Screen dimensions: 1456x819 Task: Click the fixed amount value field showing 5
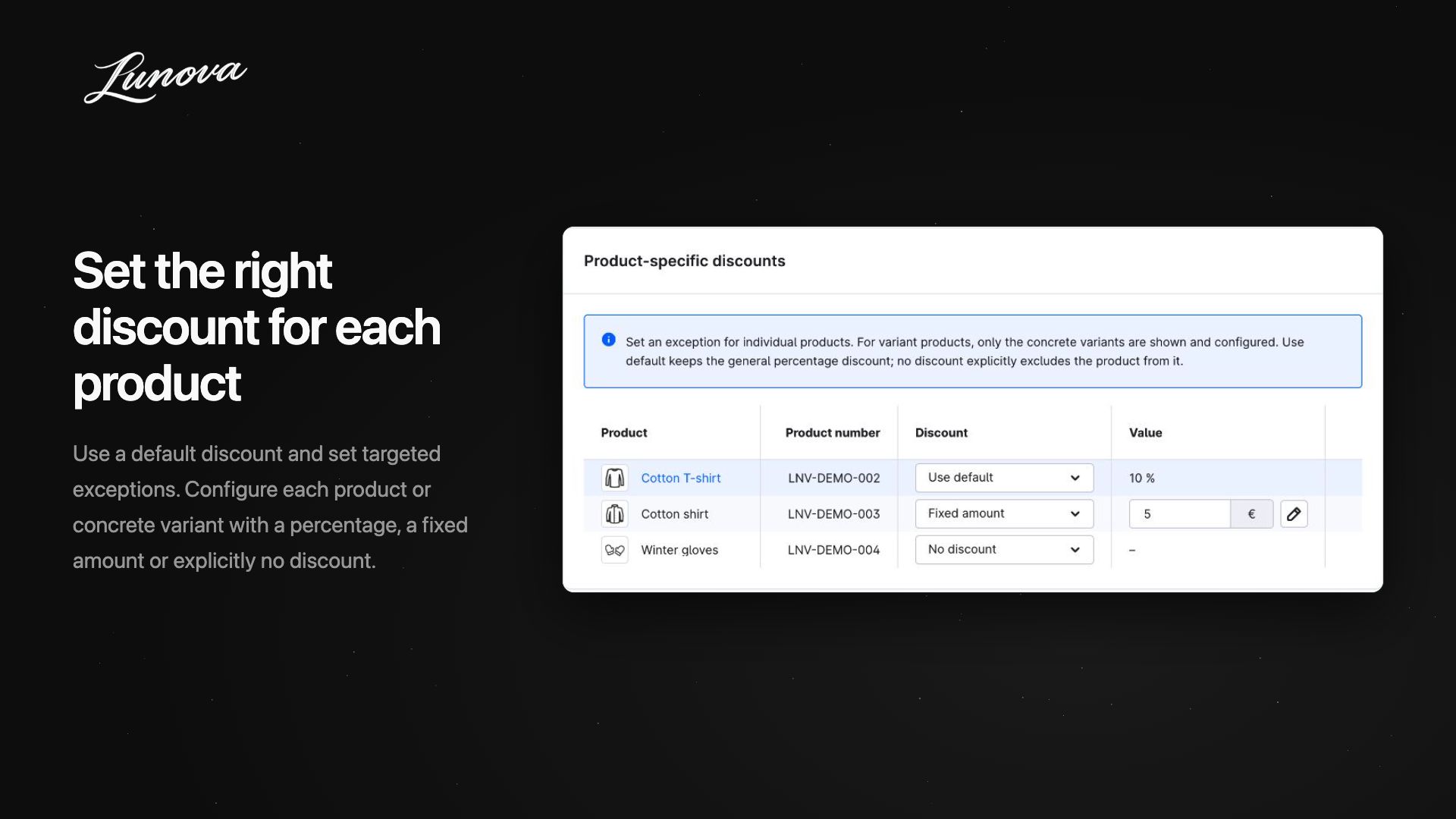[x=1179, y=513]
